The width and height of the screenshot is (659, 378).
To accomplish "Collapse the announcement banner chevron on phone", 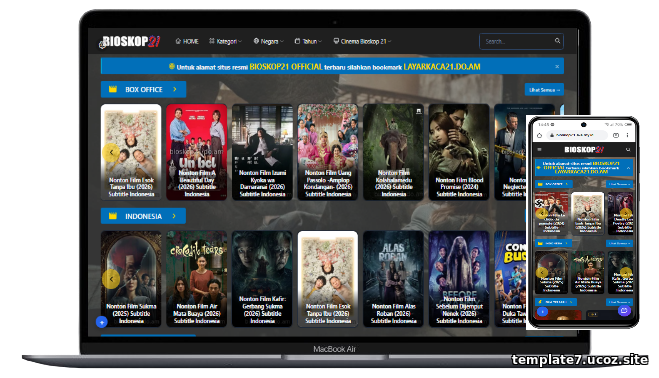I will [628, 167].
